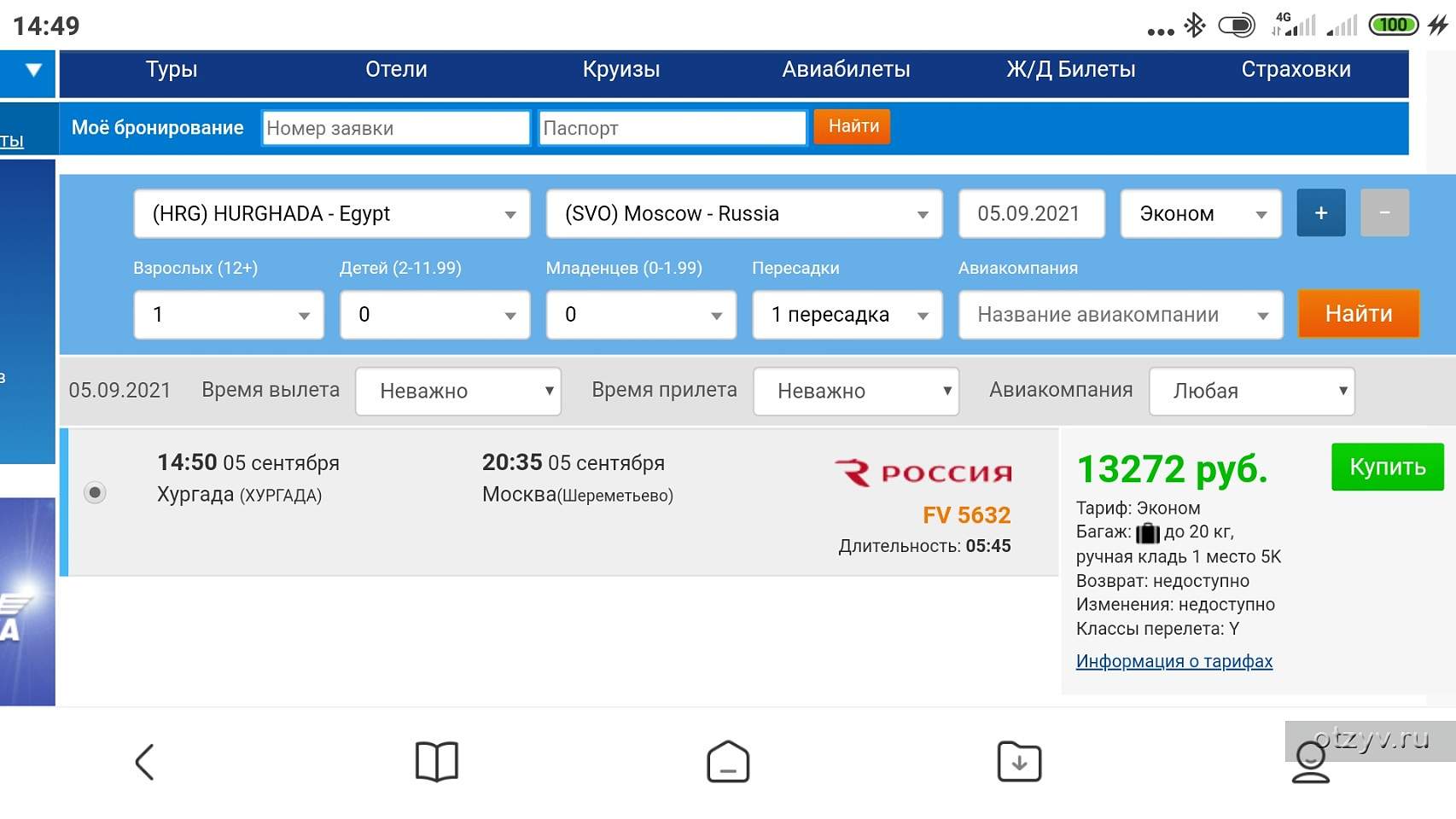Expand the '1 пересадка' transfers dropdown
The height and width of the screenshot is (819, 1456).
(x=847, y=315)
